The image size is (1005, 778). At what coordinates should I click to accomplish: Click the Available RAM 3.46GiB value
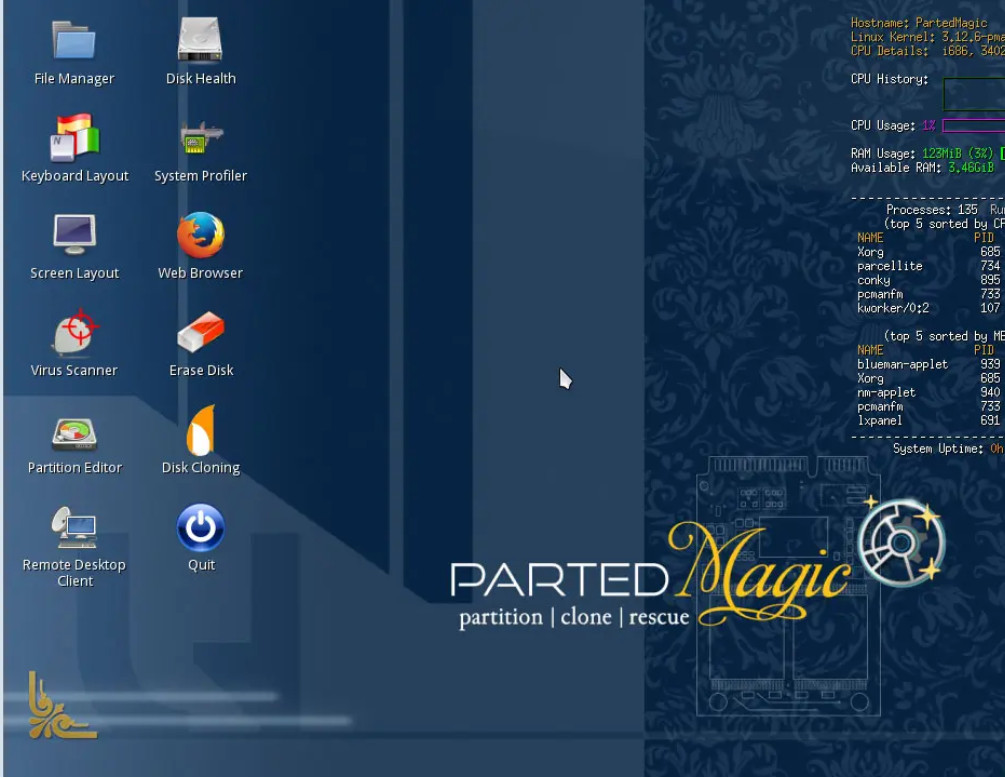(x=971, y=168)
